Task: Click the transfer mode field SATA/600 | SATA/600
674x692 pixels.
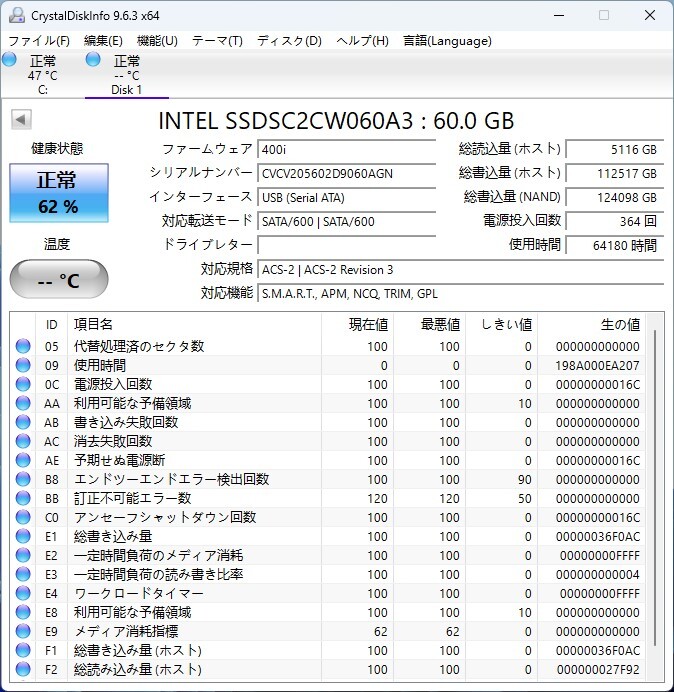Action: [347, 221]
